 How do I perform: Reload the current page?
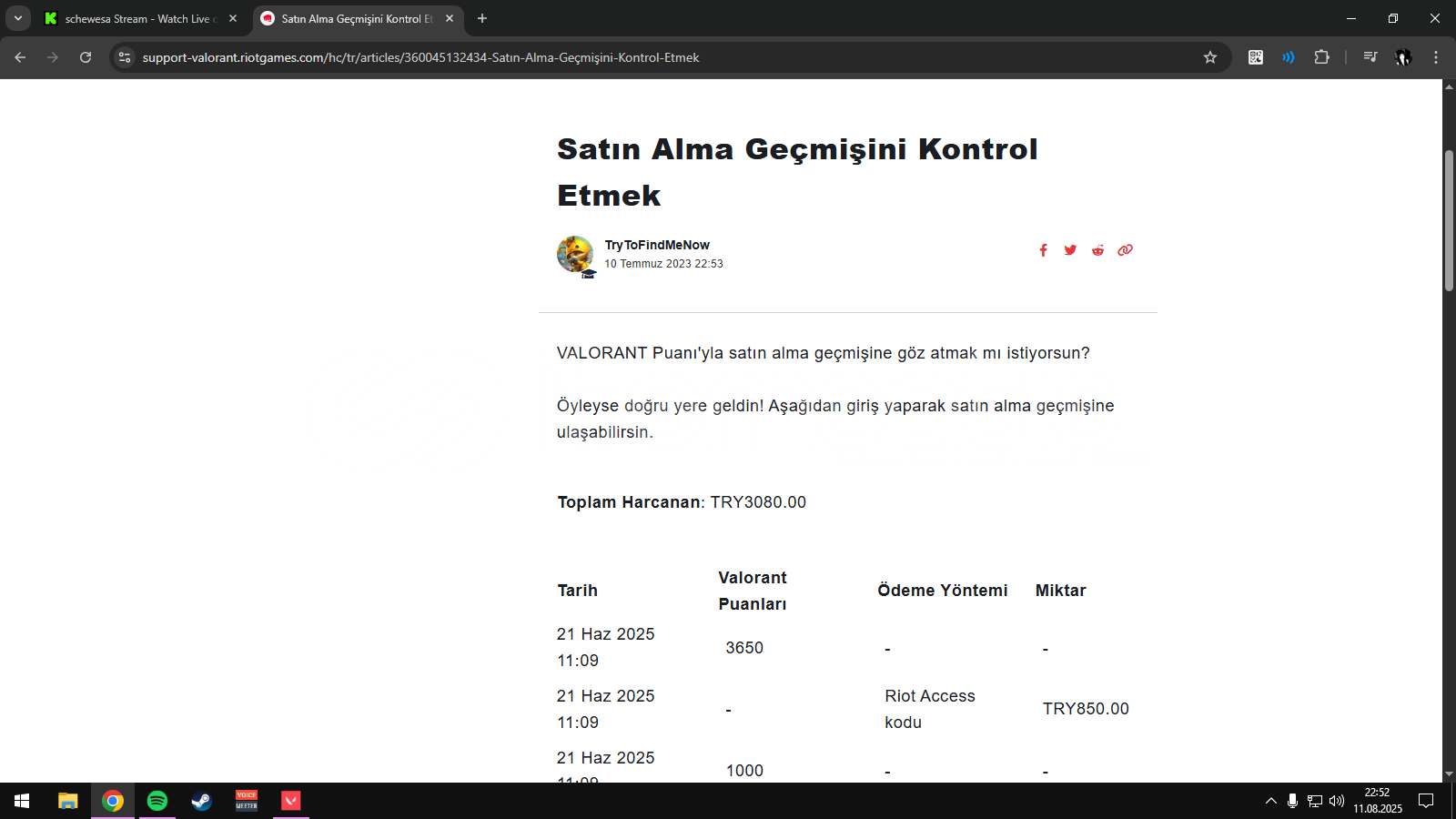pos(86,57)
